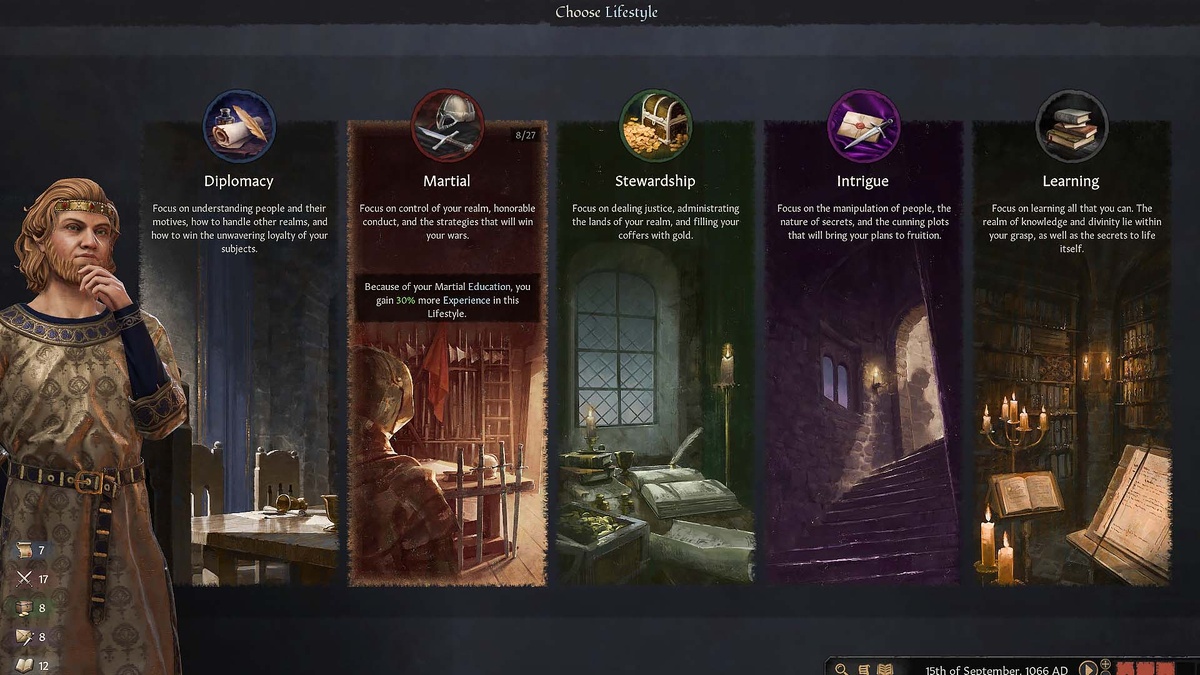Open the scroll issues icon near the date
Screen dimensions: 1200x675
(x=863, y=669)
